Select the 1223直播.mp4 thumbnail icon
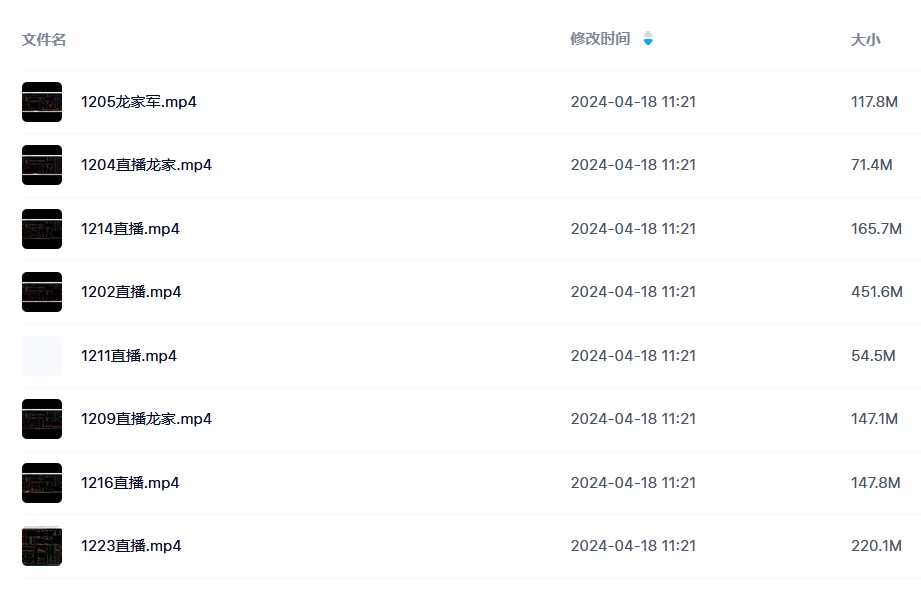This screenshot has height=599, width=921. coord(42,546)
